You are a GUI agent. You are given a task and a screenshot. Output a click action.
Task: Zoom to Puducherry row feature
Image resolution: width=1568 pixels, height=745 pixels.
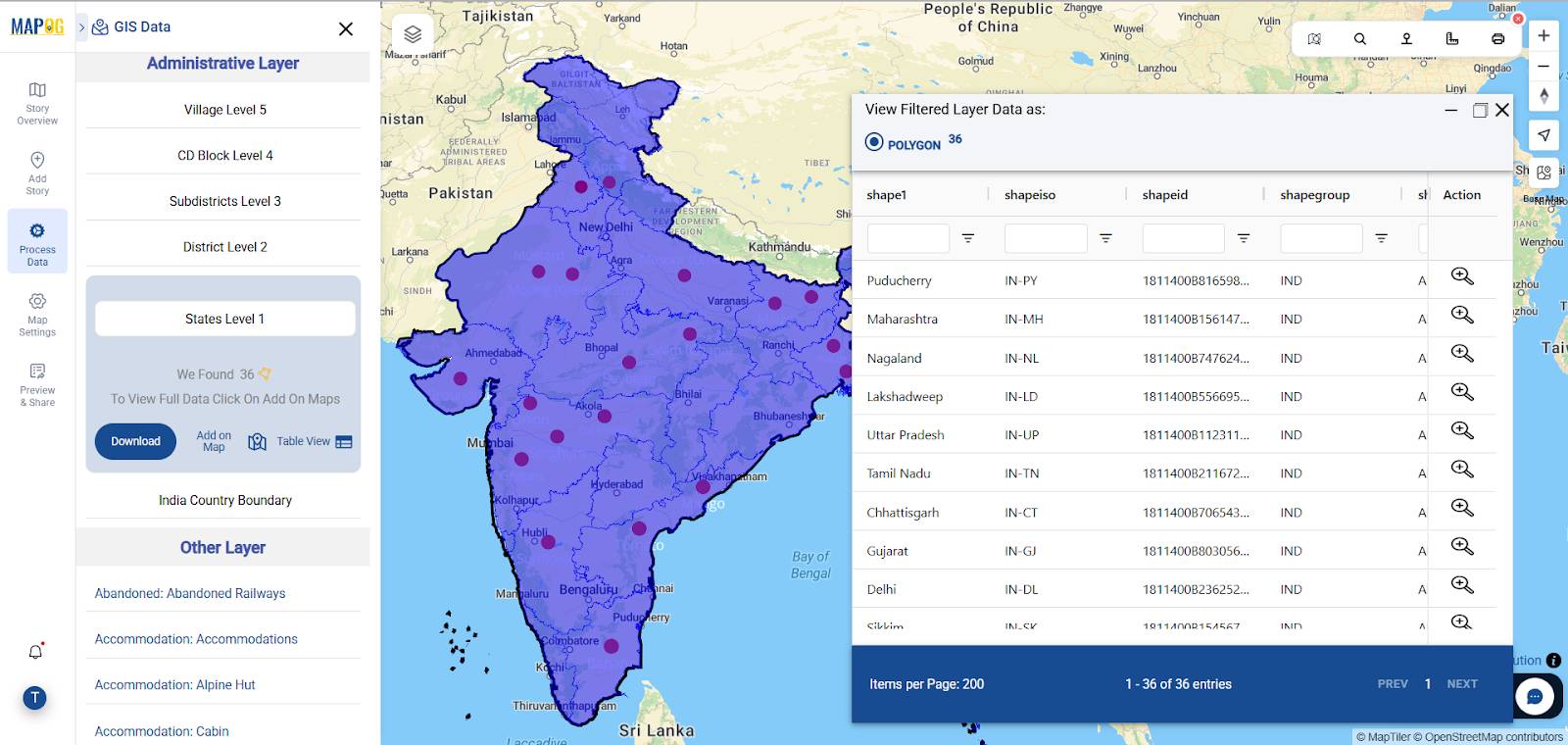pos(1462,276)
